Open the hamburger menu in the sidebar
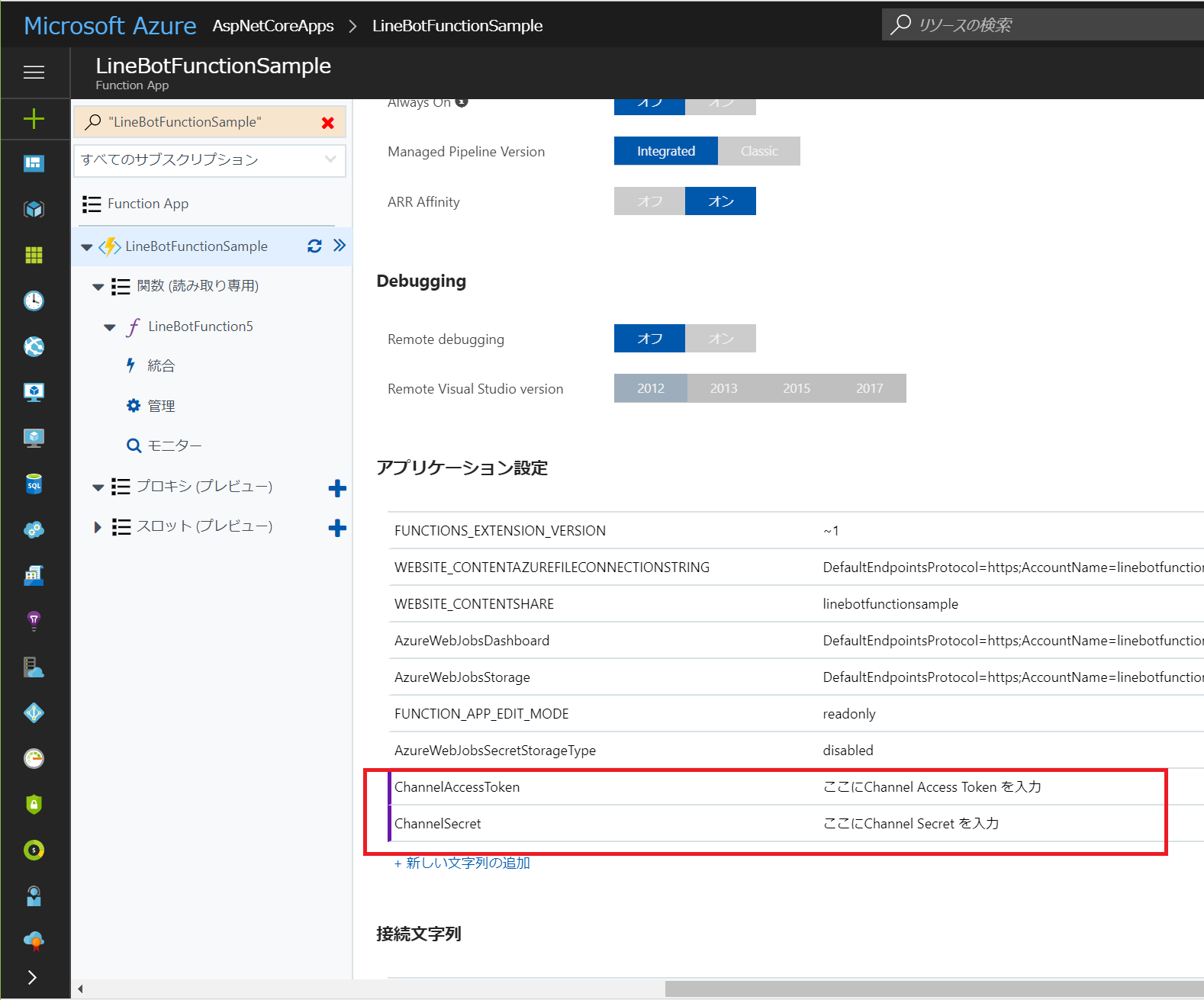Viewport: 1204px width, 1000px height. point(34,72)
